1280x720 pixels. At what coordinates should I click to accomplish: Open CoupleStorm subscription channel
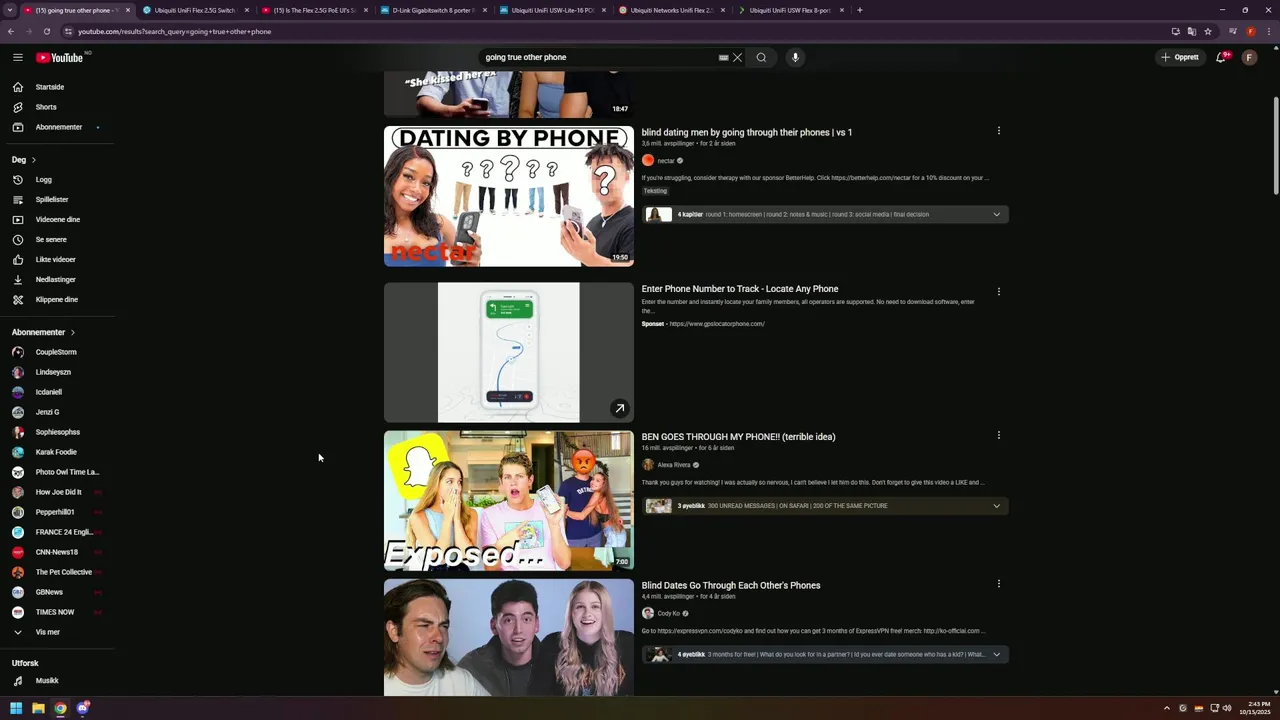click(56, 352)
